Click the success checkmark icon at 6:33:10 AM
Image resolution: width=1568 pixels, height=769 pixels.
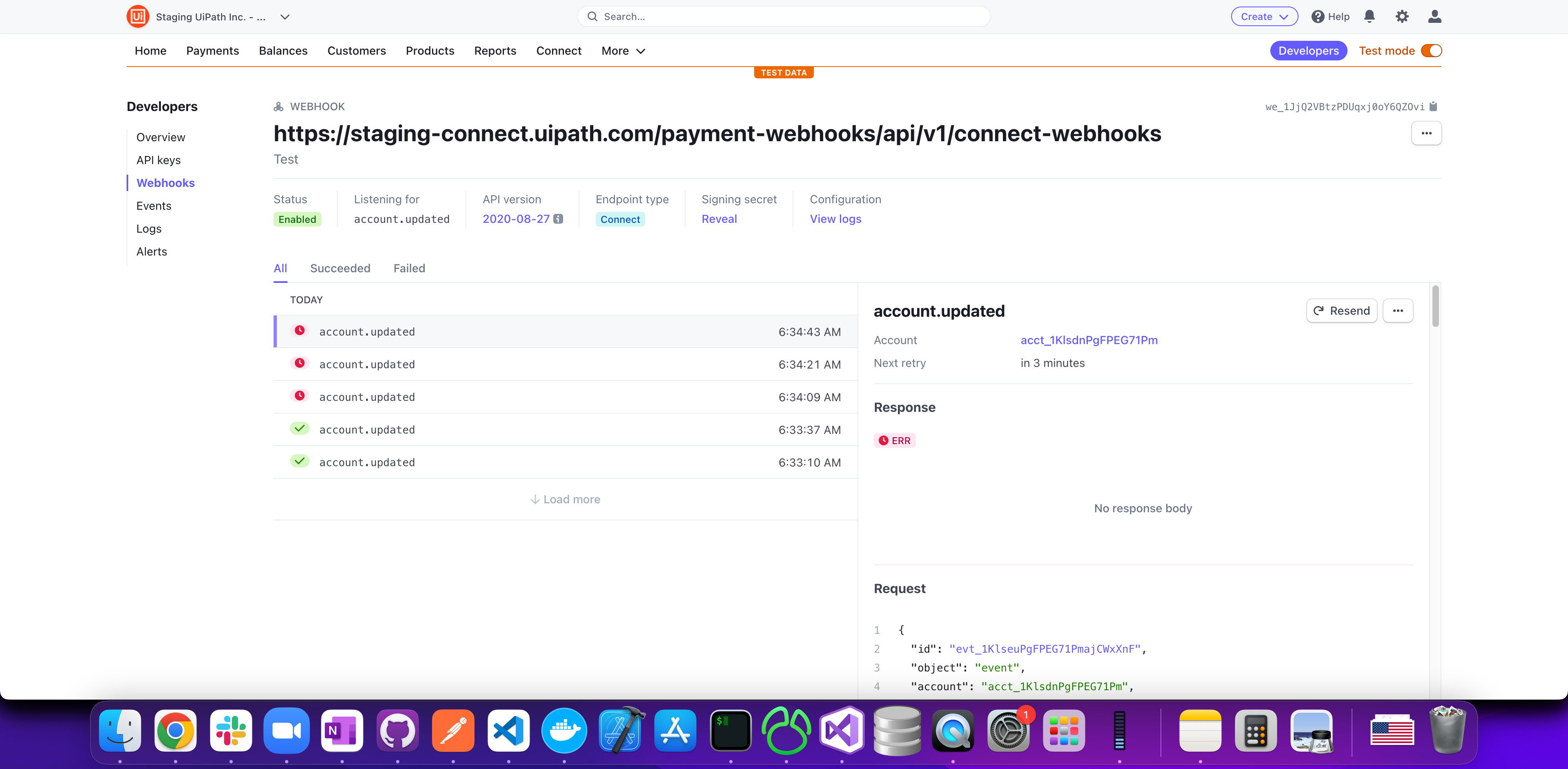(299, 461)
